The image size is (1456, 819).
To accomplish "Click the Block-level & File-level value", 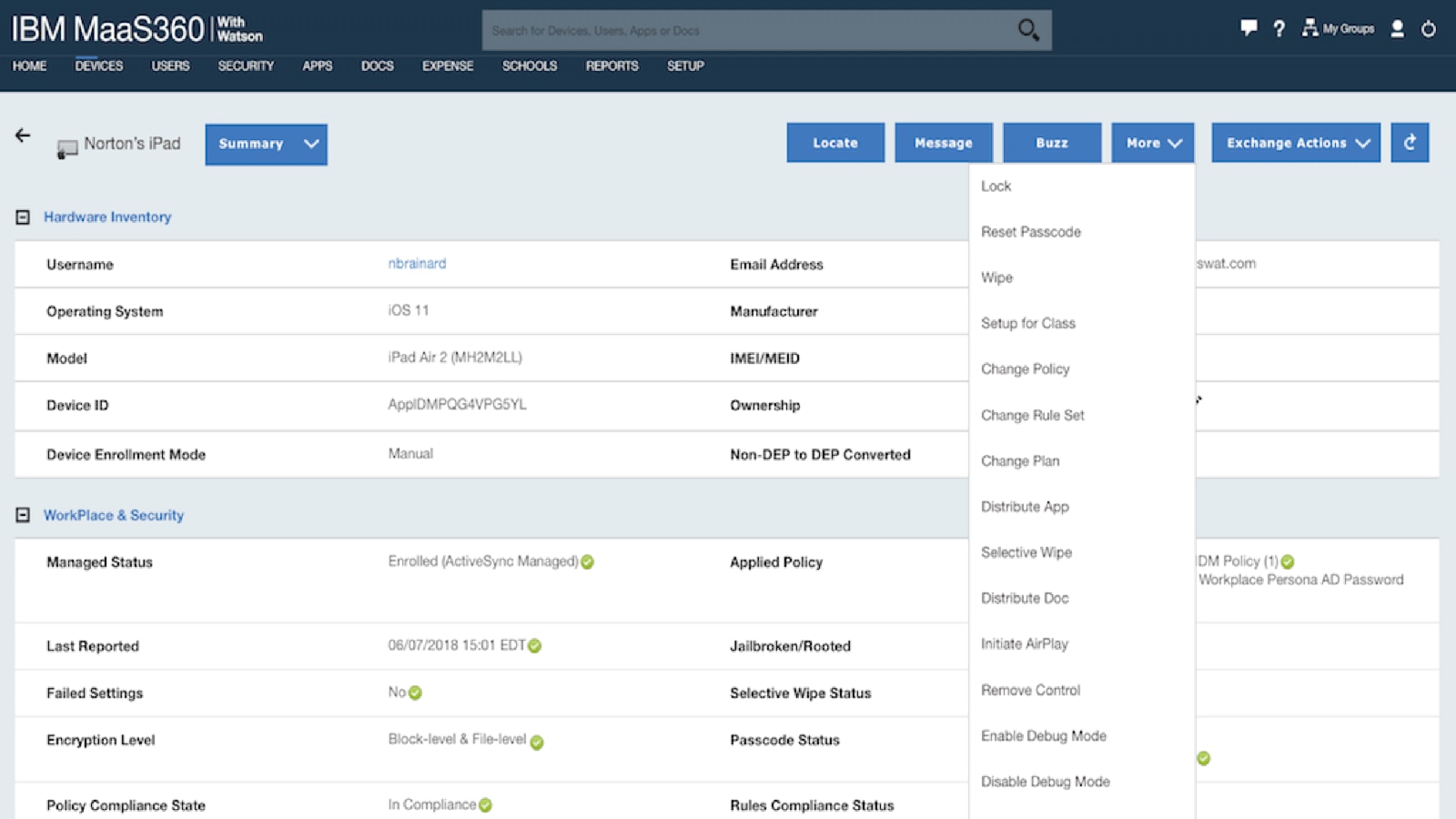I will (457, 739).
